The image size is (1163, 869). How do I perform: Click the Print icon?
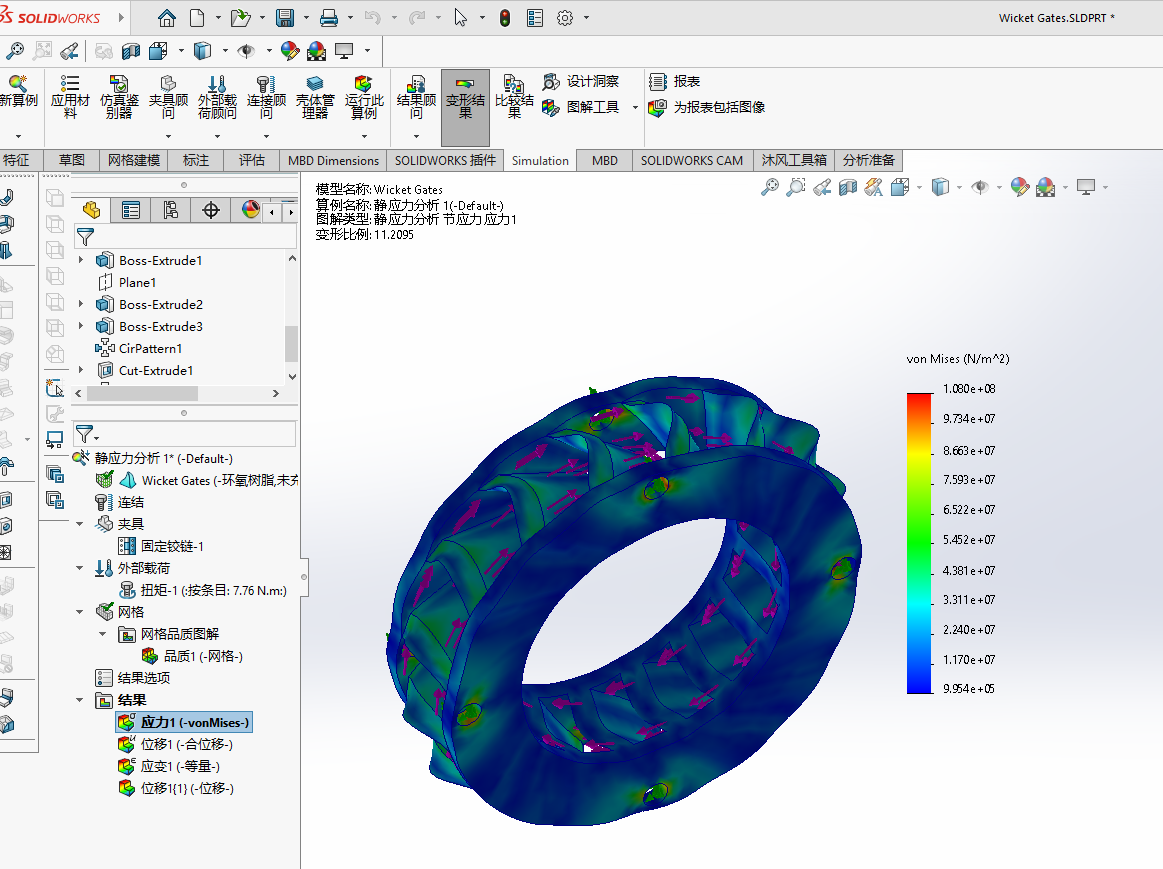[329, 18]
